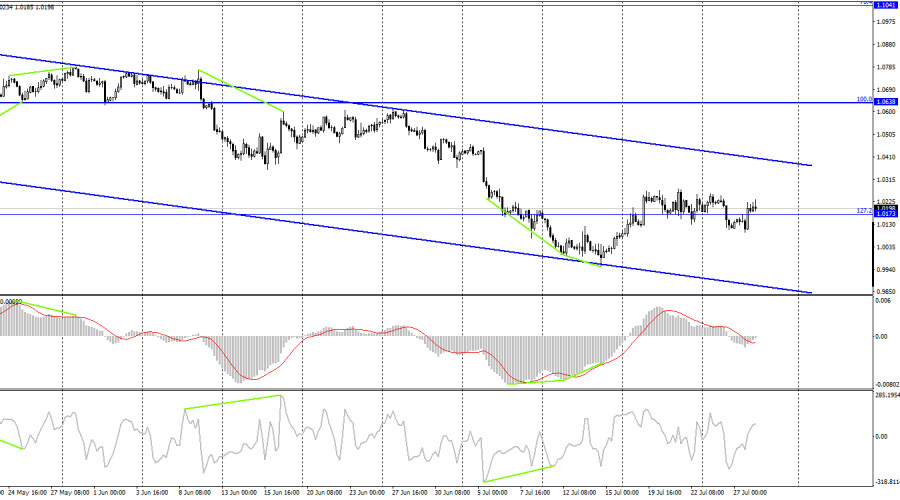Click the 100.0 Fibonacci level label

pos(862,100)
